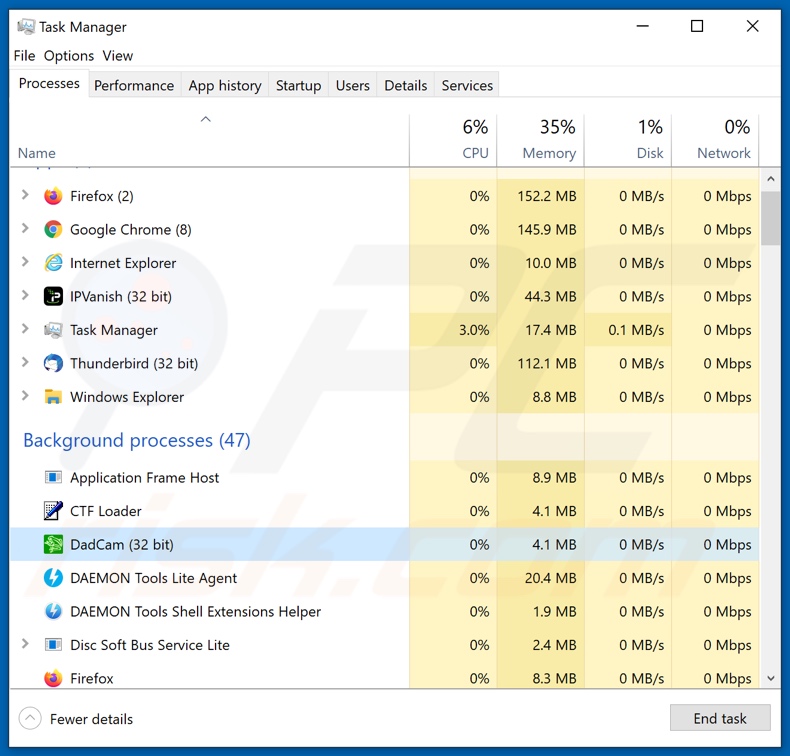Switch to the Services tab

tap(467, 85)
